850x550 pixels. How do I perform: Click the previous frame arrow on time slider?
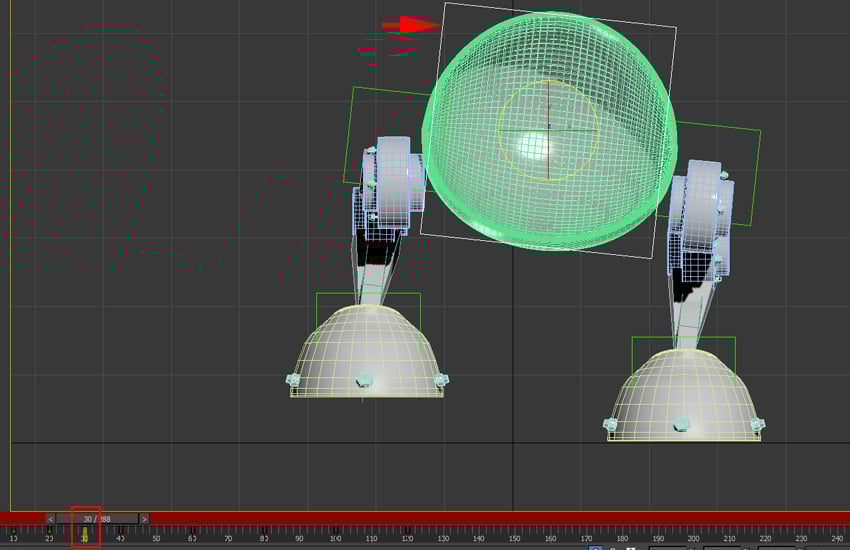pos(50,519)
